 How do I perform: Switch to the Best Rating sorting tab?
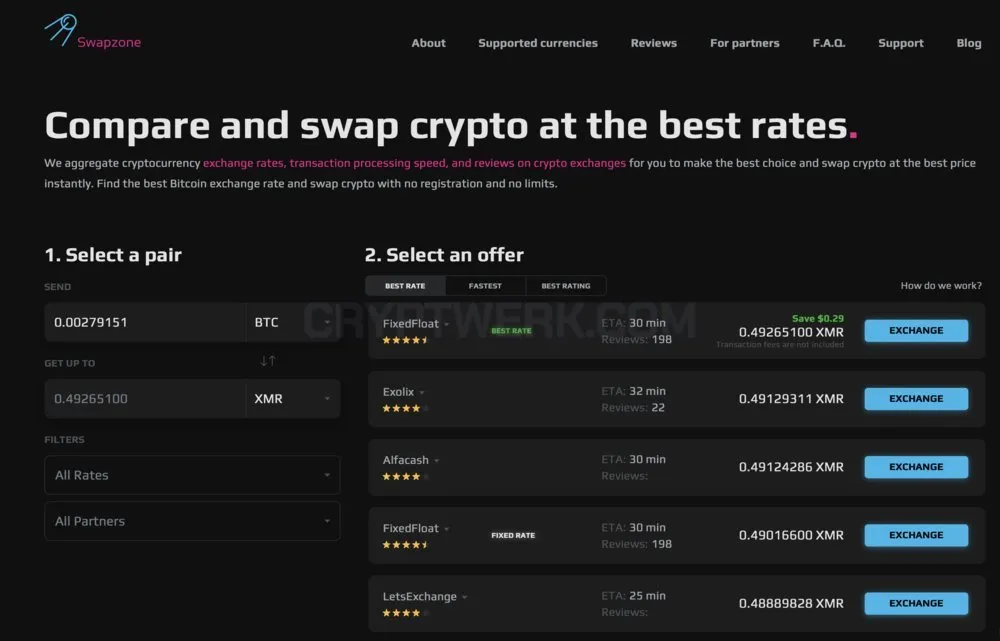[566, 286]
